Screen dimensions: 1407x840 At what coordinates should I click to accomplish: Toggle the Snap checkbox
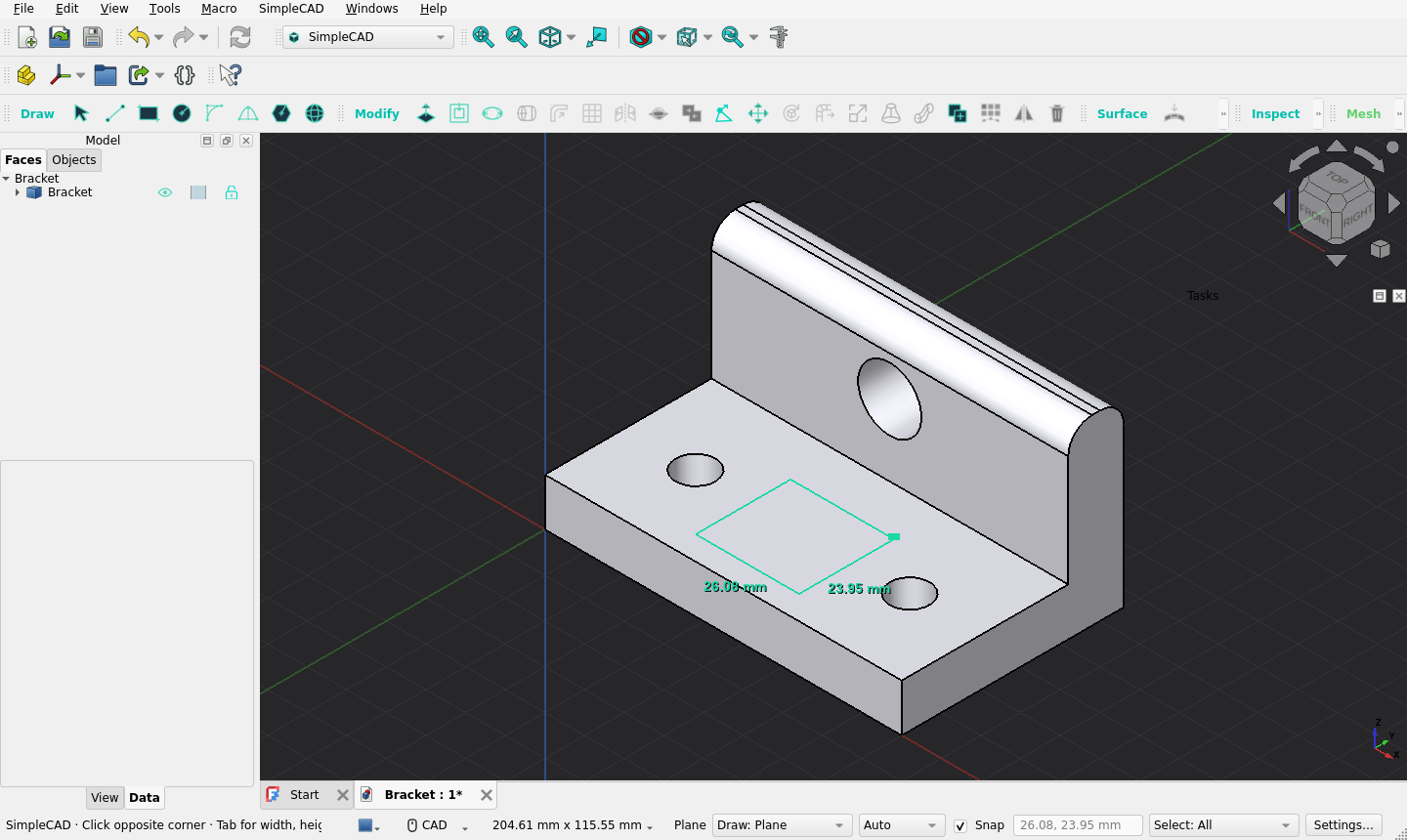tap(960, 825)
